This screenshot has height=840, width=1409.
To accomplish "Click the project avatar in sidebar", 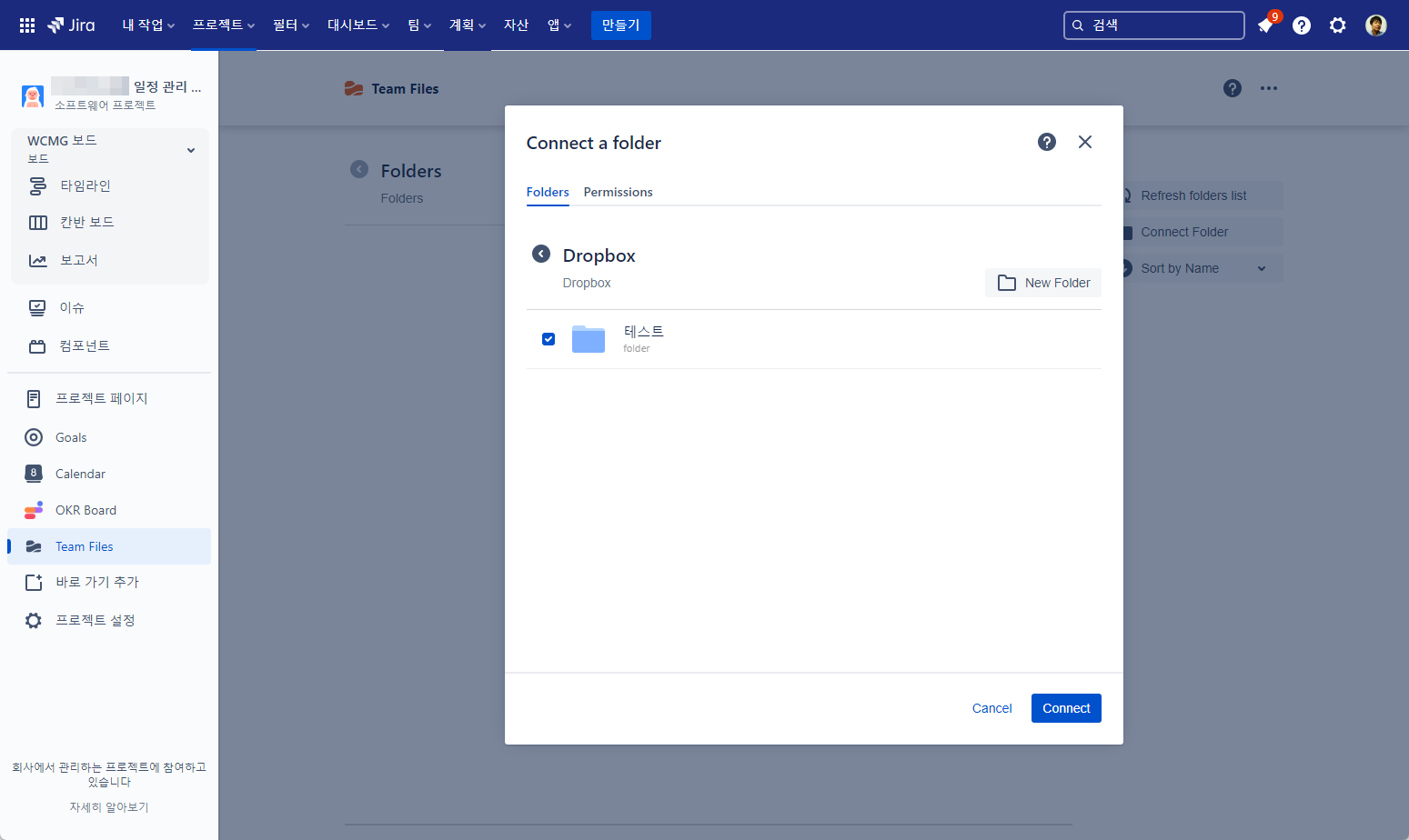I will [x=33, y=95].
